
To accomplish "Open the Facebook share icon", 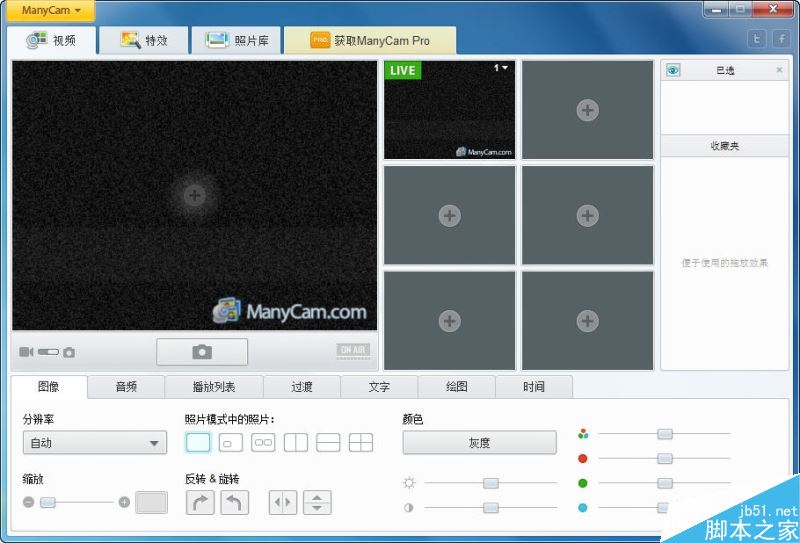I will 781,39.
